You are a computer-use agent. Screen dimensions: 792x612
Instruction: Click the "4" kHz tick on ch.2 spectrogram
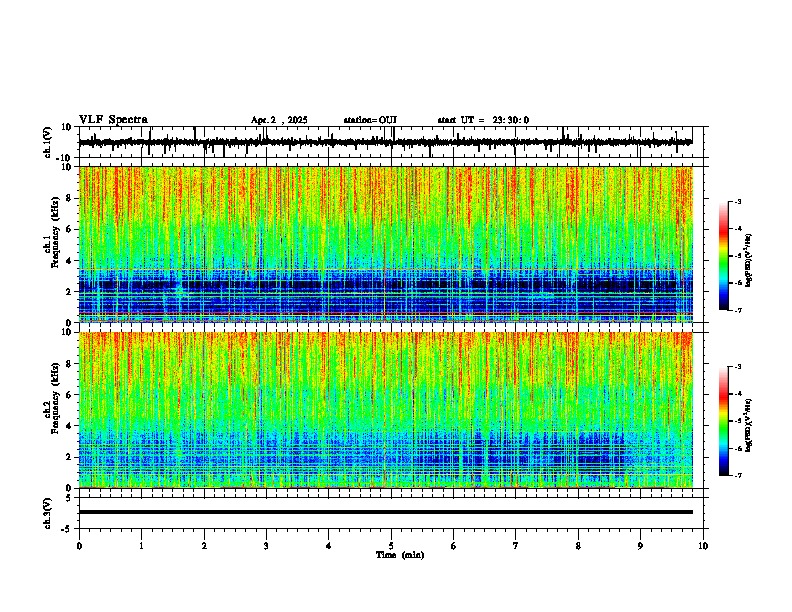pyautogui.click(x=70, y=426)
